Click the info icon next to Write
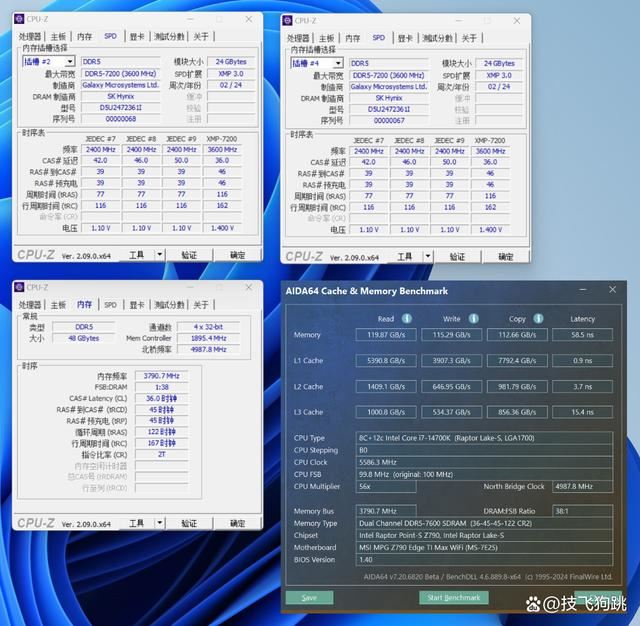The image size is (640, 626). coord(474,319)
